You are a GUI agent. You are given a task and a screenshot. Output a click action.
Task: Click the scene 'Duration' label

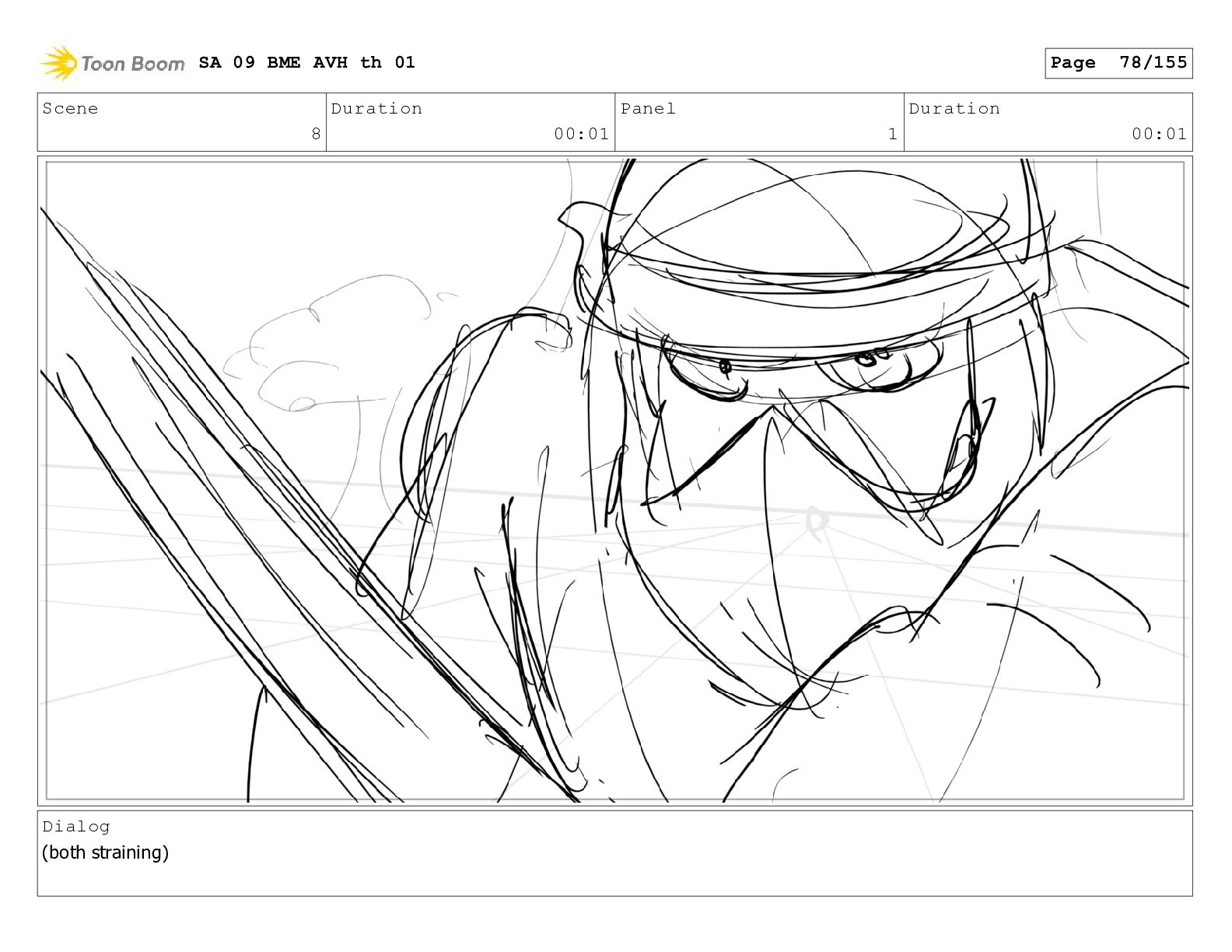376,109
